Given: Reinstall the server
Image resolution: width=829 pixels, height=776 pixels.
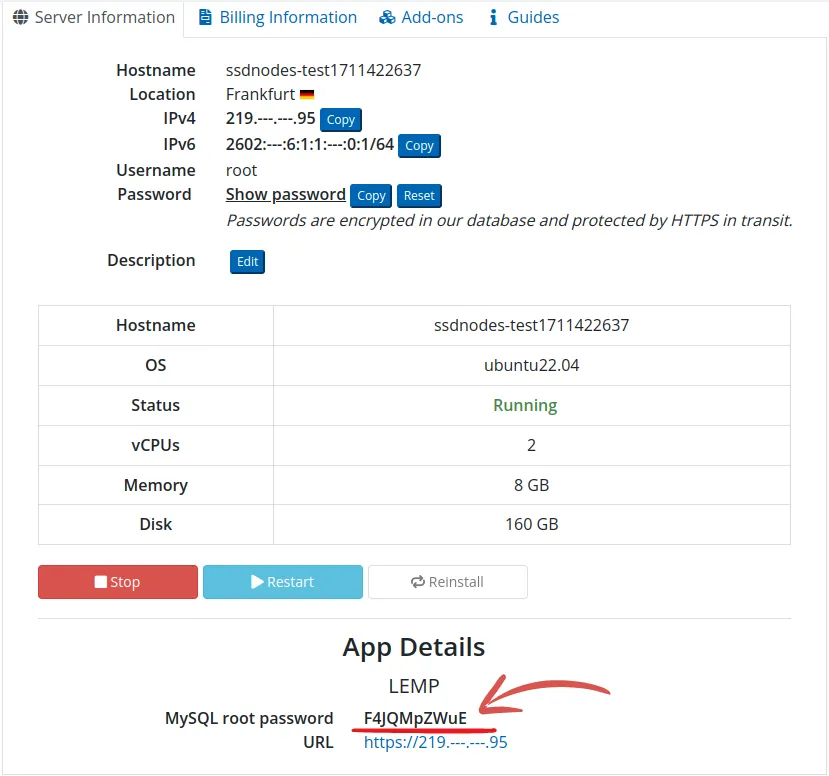Looking at the screenshot, I should (x=448, y=582).
